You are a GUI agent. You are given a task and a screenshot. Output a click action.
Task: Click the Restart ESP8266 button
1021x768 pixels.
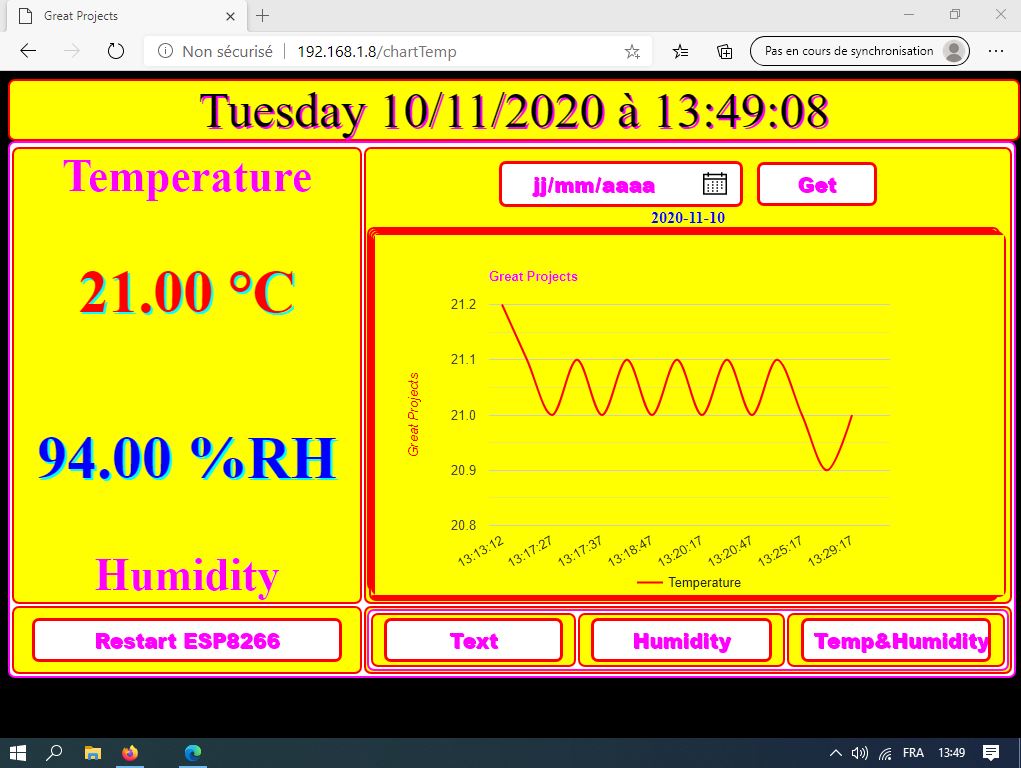point(186,640)
